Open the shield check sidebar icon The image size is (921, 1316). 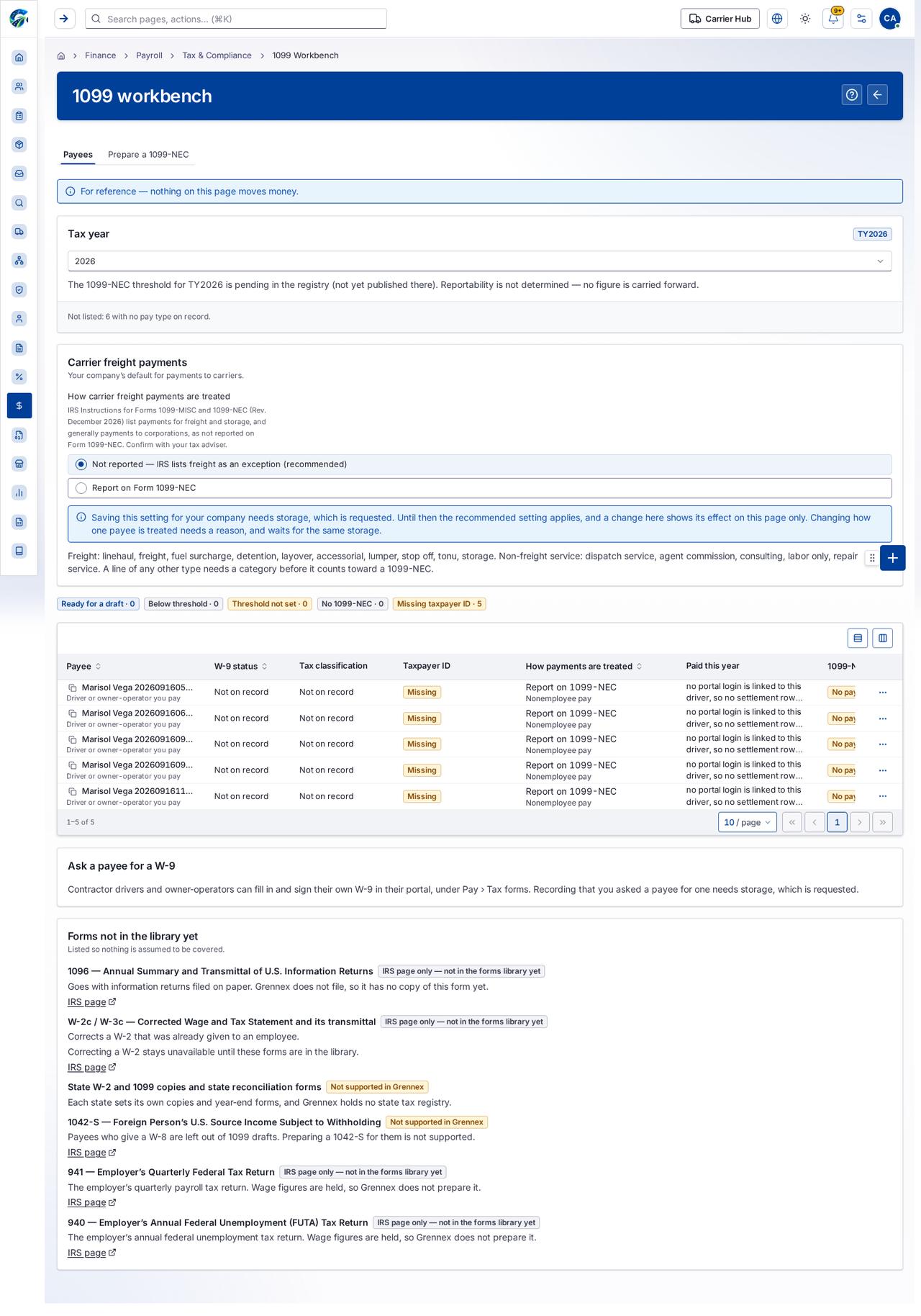click(19, 289)
